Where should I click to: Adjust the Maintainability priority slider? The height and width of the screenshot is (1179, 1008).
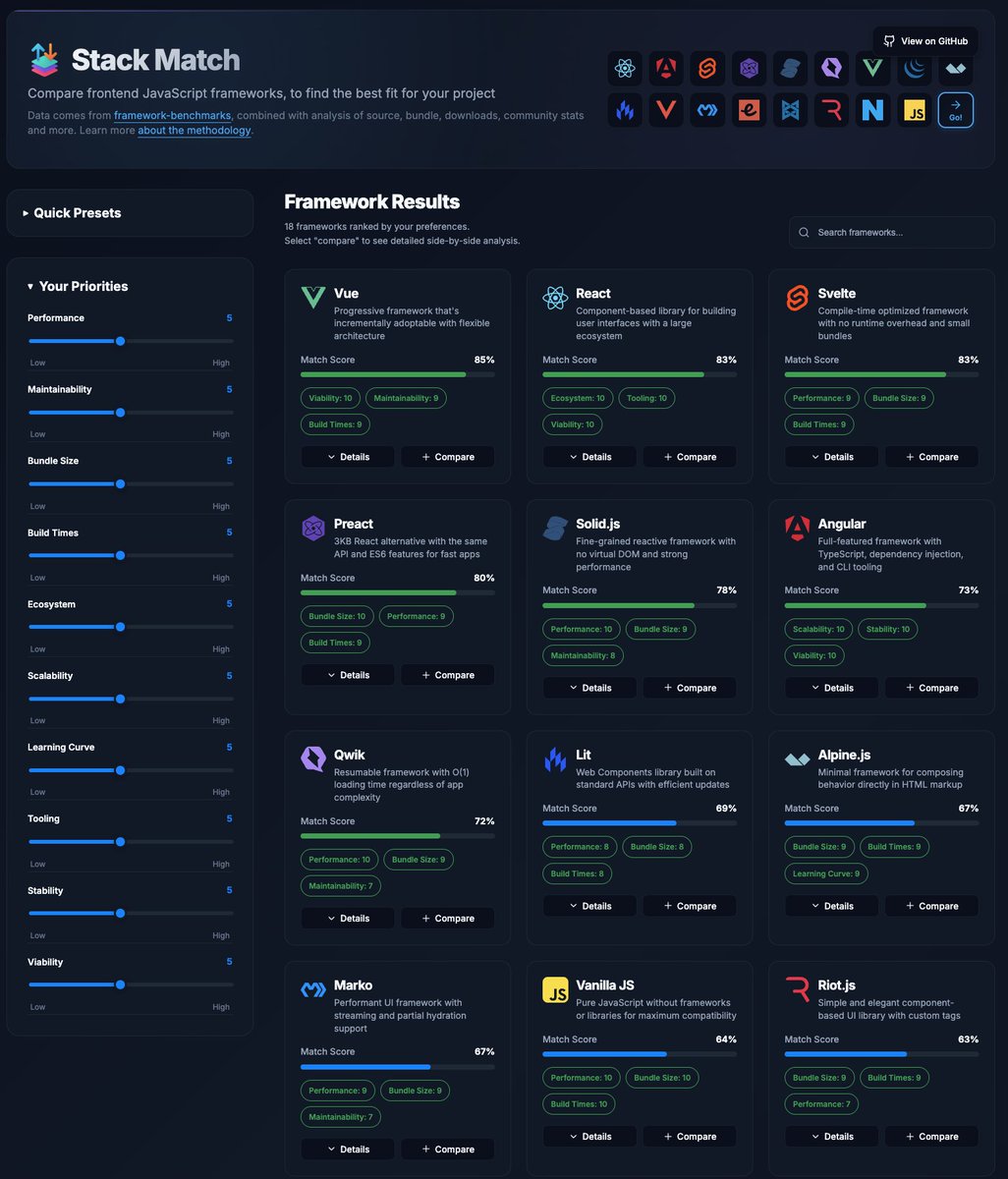pyautogui.click(x=131, y=413)
